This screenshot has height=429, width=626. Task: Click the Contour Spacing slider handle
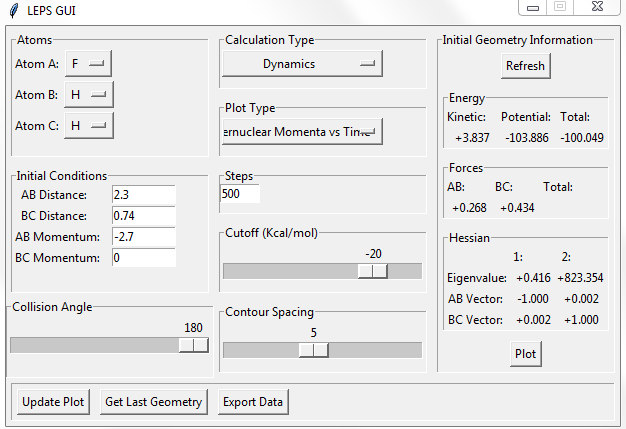click(313, 349)
